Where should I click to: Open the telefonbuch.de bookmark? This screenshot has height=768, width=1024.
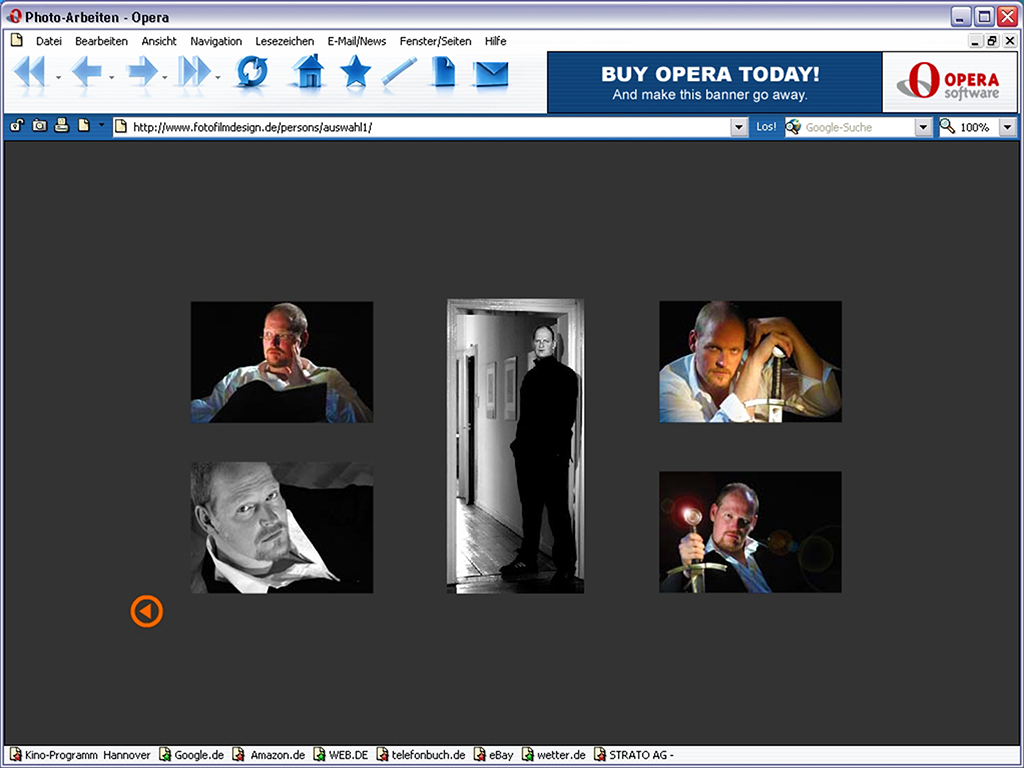point(421,755)
